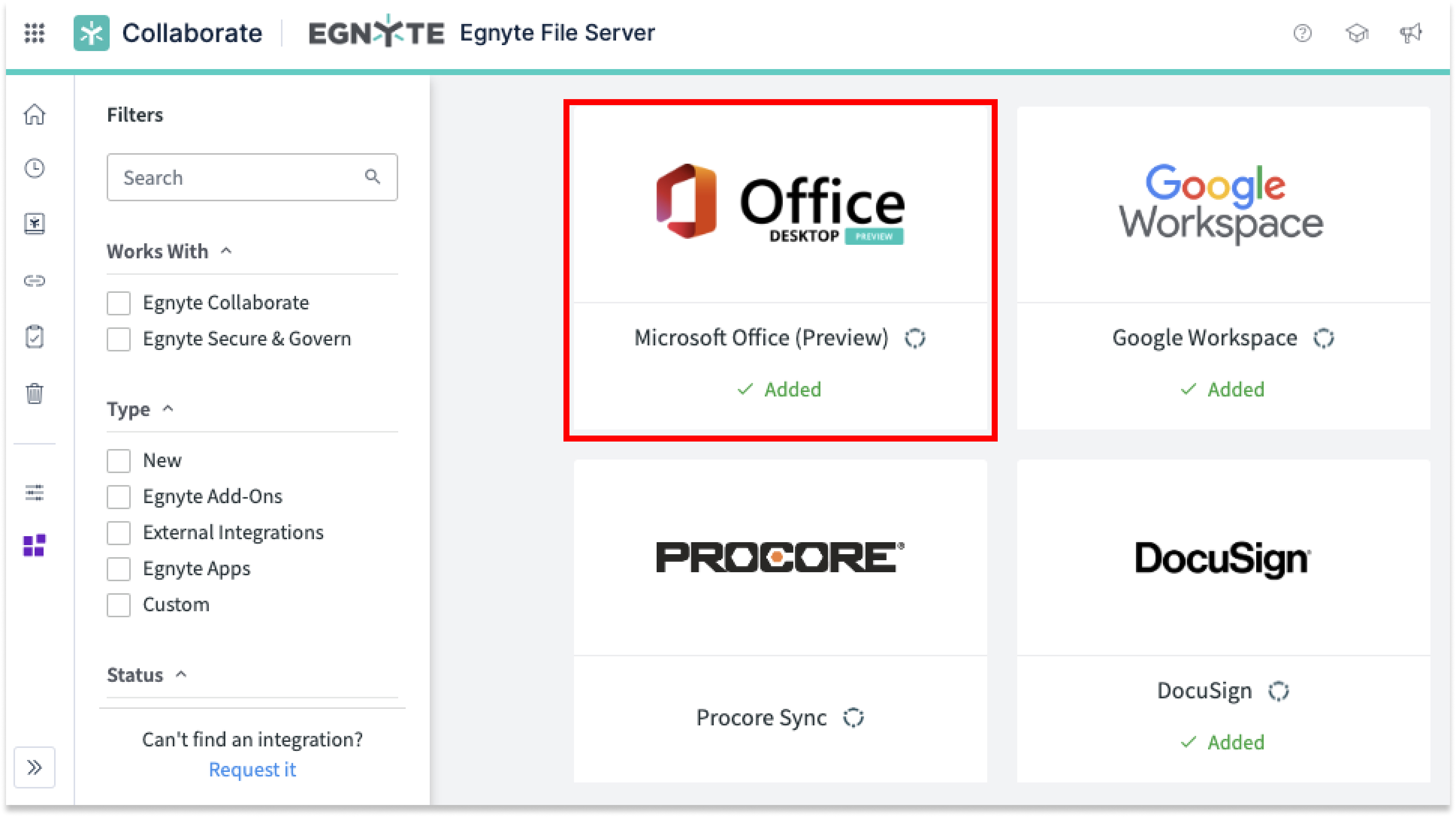Click the help question-mark icon
The width and height of the screenshot is (1456, 817).
1303,34
